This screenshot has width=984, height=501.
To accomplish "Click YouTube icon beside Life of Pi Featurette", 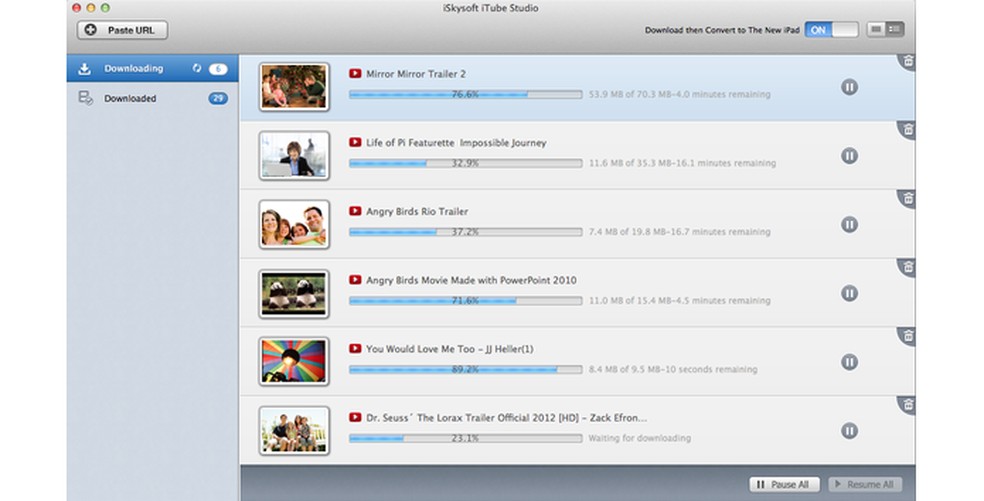I will [355, 143].
